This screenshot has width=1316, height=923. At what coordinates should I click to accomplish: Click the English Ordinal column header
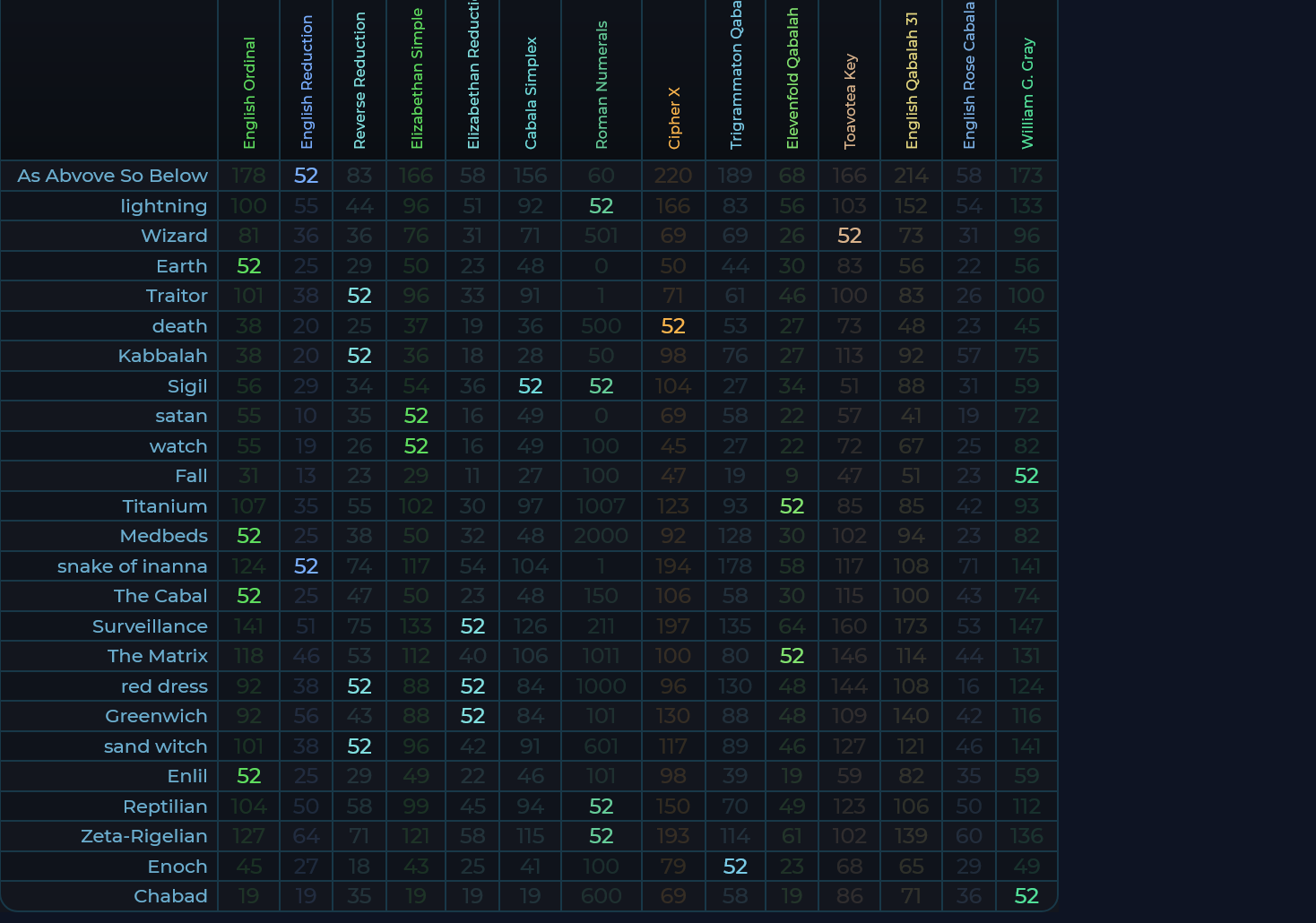click(249, 93)
